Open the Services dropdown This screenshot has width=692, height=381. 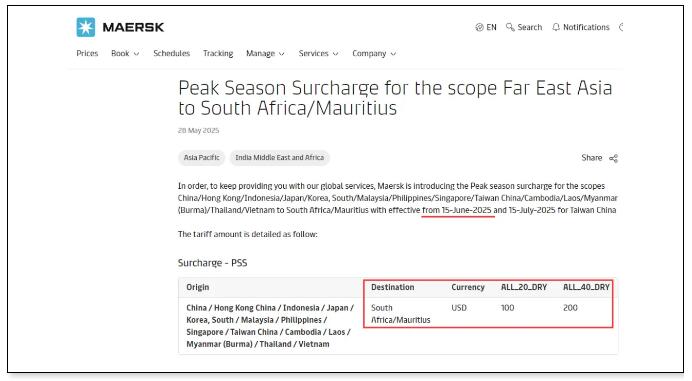click(318, 53)
